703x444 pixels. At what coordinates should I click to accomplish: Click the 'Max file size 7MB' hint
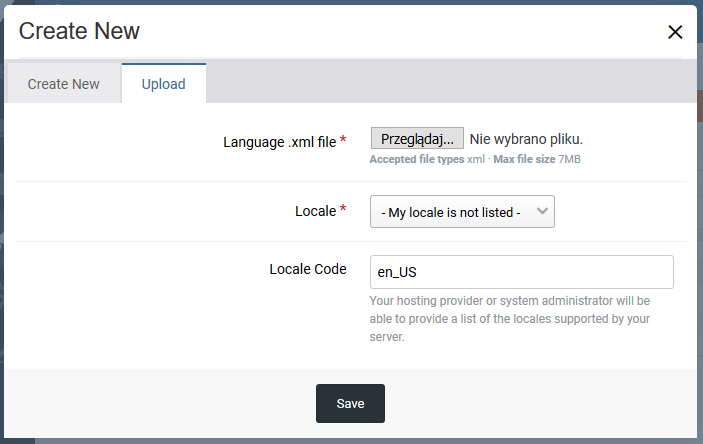click(x=537, y=159)
